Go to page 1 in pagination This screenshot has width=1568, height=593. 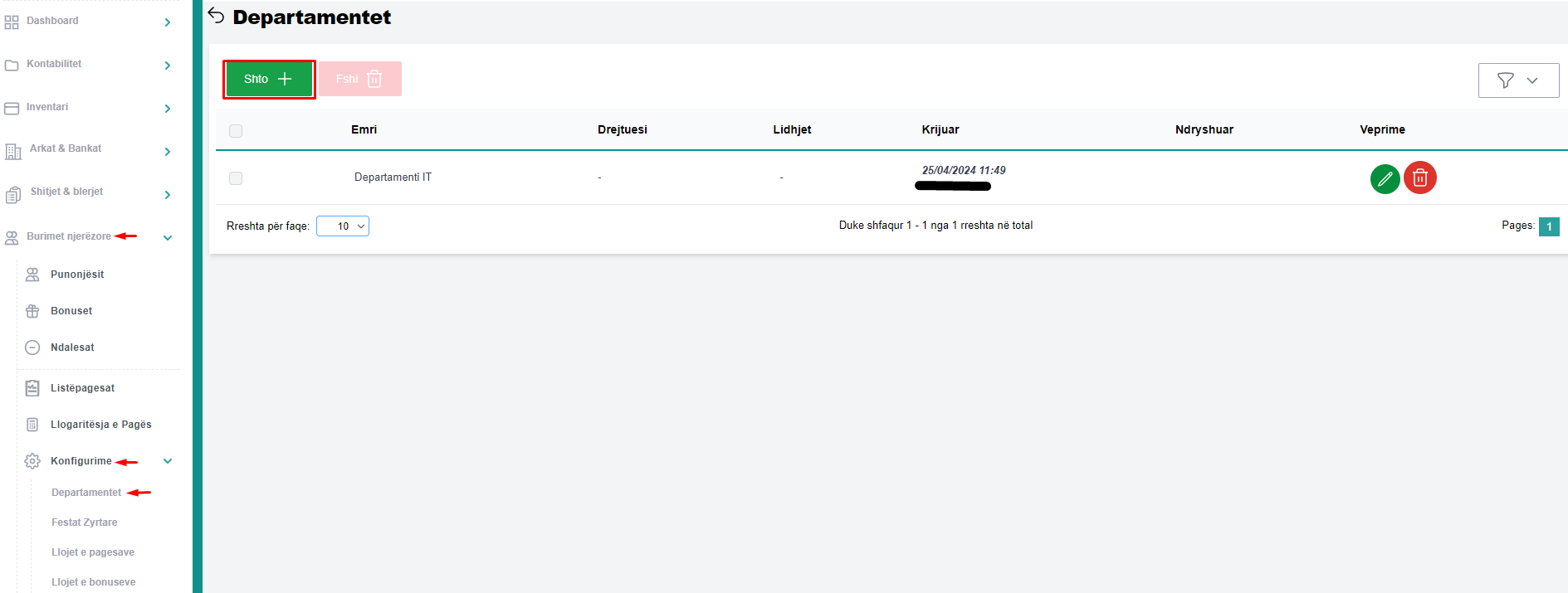click(1548, 226)
